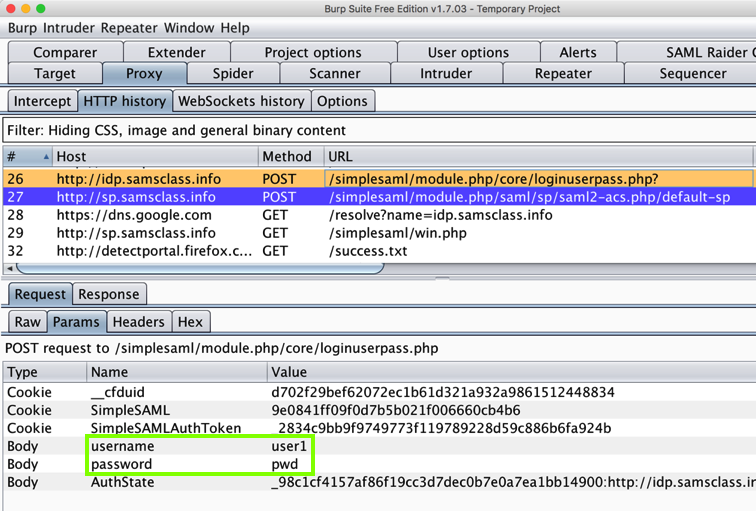
Task: Select row 27 saml2-acs.php request
Action: click(379, 197)
